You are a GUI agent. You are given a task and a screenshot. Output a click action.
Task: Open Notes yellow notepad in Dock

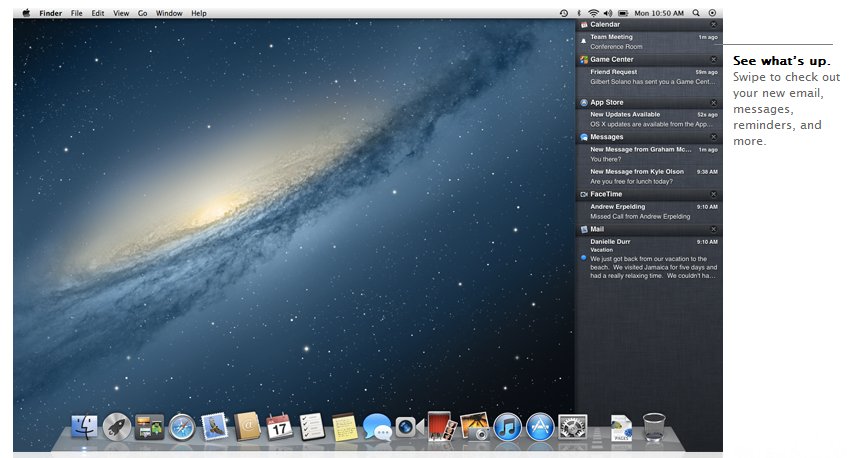click(x=345, y=427)
